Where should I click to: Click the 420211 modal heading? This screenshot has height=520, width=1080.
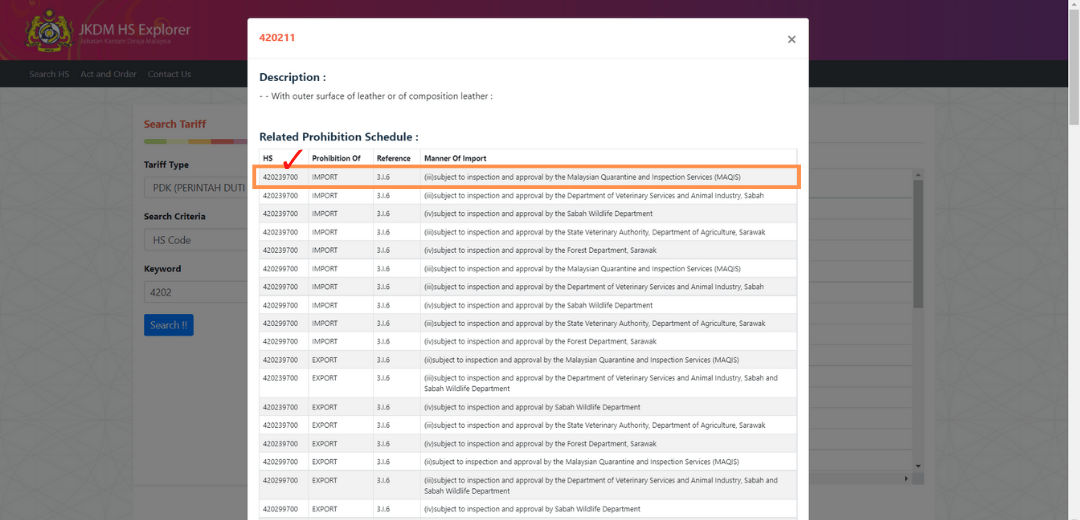(x=277, y=38)
